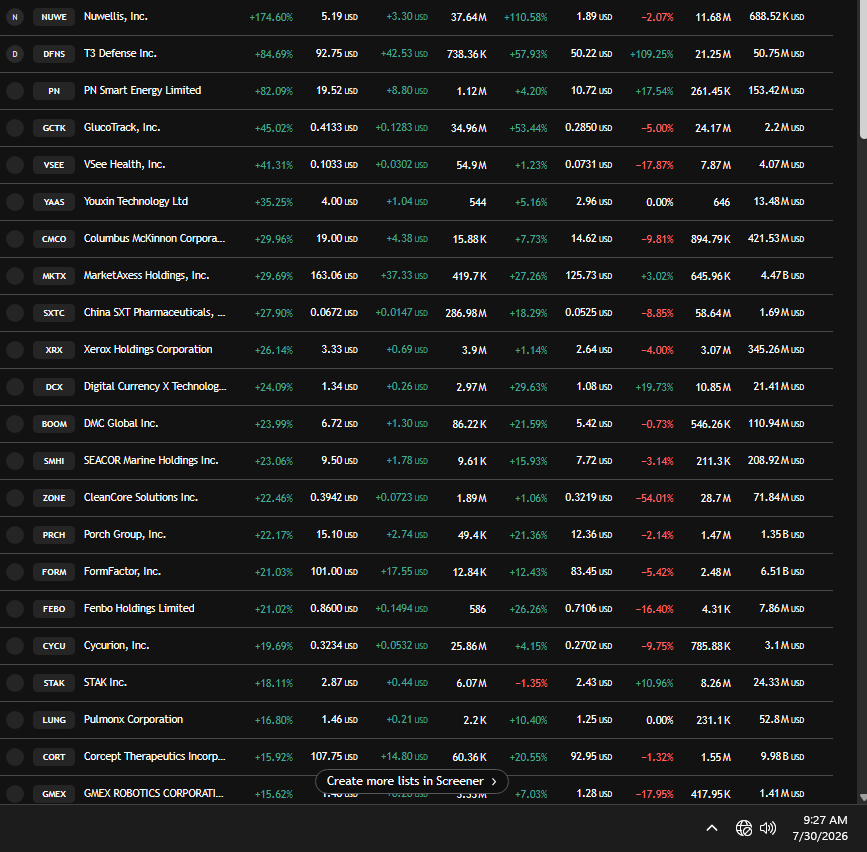Show hidden tray icons with the up chevron

tap(712, 828)
